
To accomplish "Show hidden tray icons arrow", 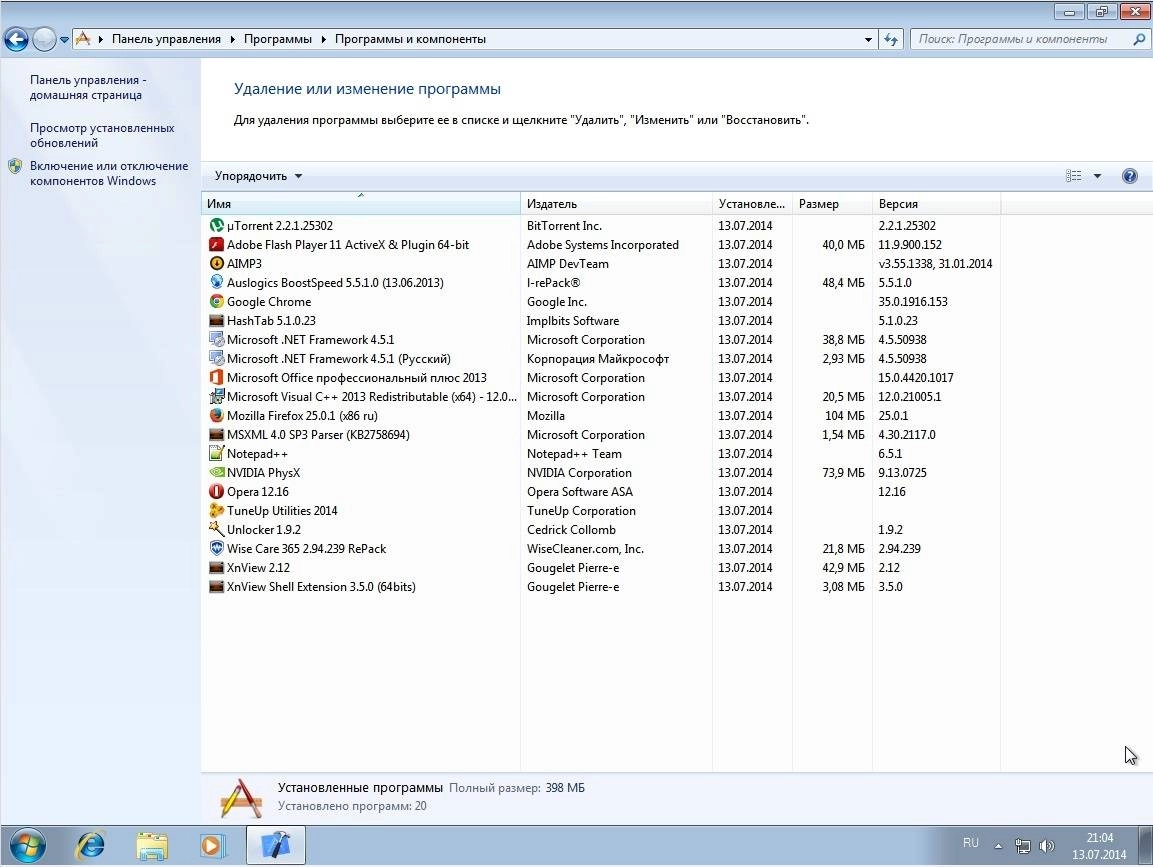I will click(998, 846).
